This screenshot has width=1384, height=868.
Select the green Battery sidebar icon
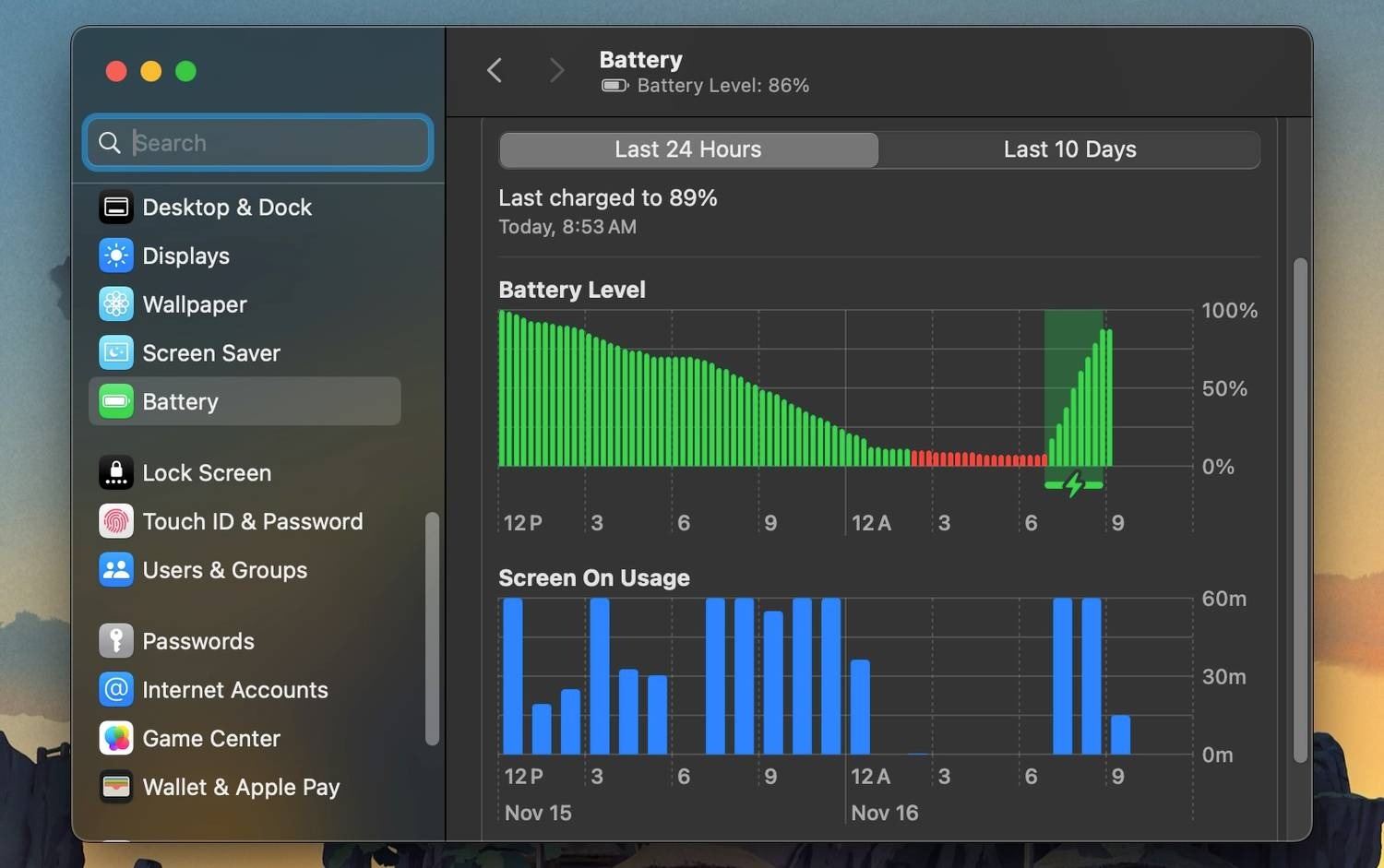116,401
